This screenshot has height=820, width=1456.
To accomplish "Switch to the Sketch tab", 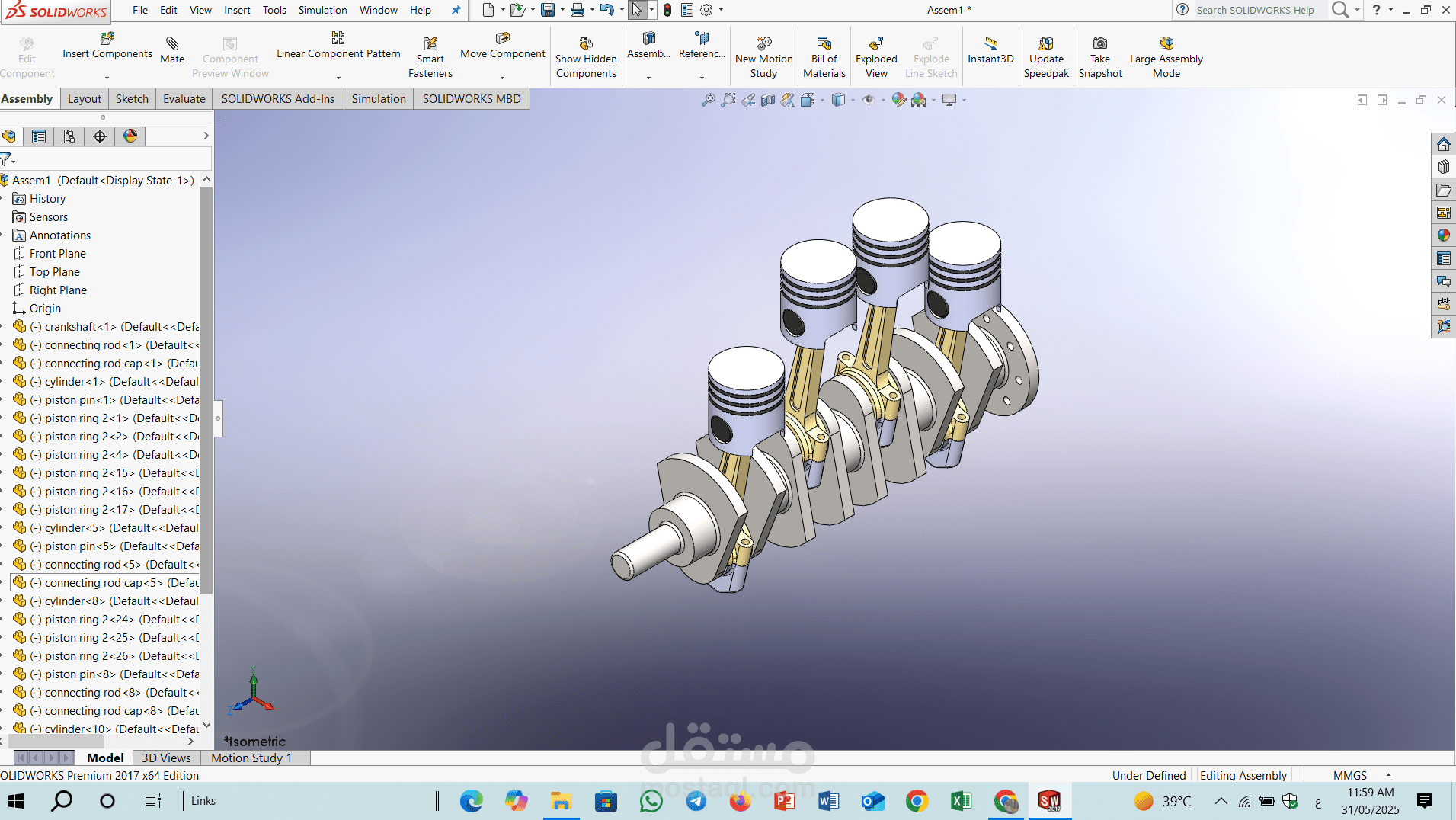I will pos(132,99).
